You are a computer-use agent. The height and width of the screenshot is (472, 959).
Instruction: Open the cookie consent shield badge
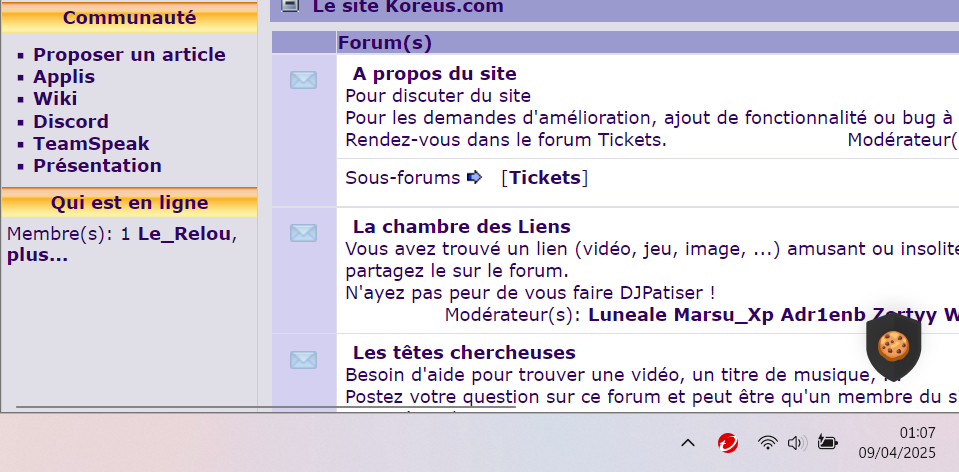893,346
